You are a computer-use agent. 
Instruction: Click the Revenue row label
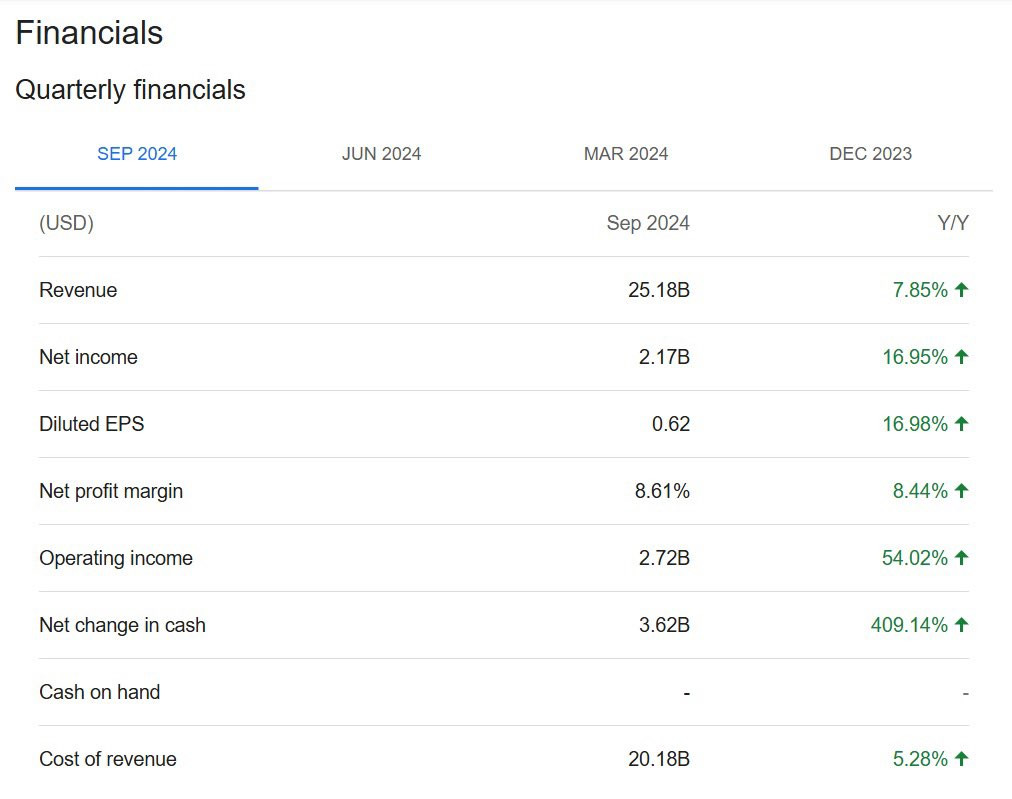tap(78, 290)
